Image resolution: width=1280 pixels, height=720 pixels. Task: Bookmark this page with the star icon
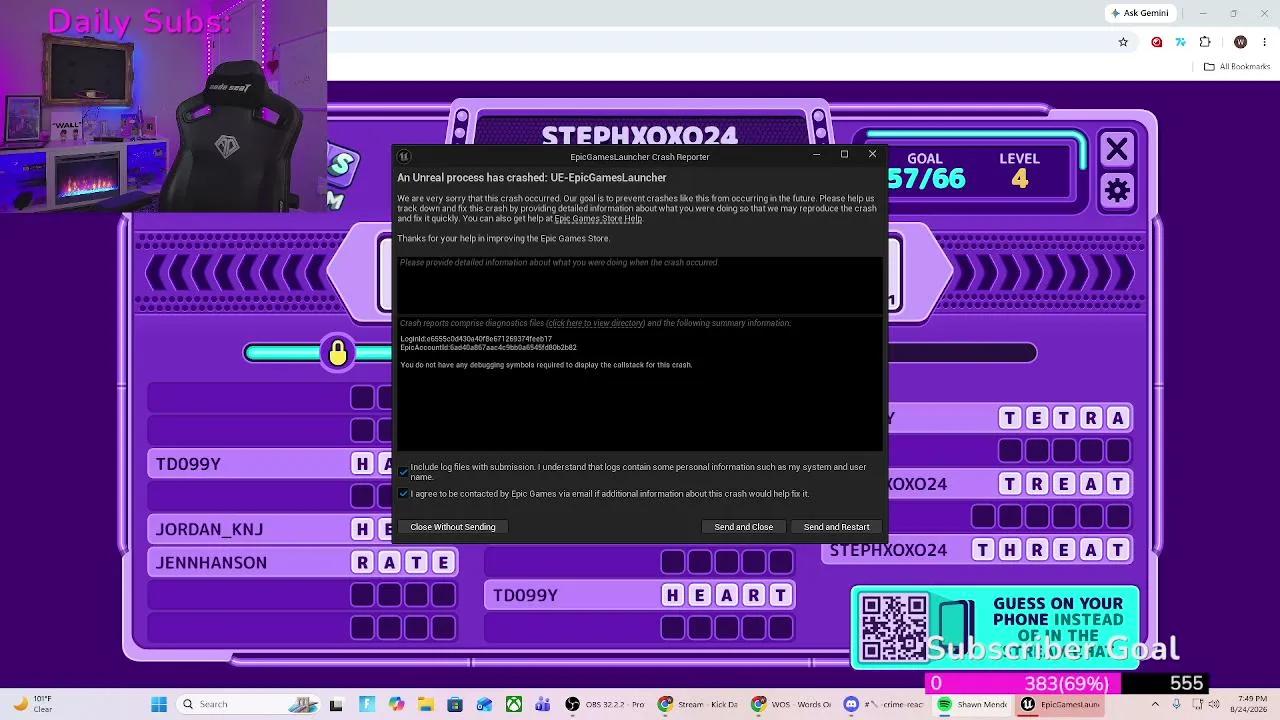(1123, 42)
